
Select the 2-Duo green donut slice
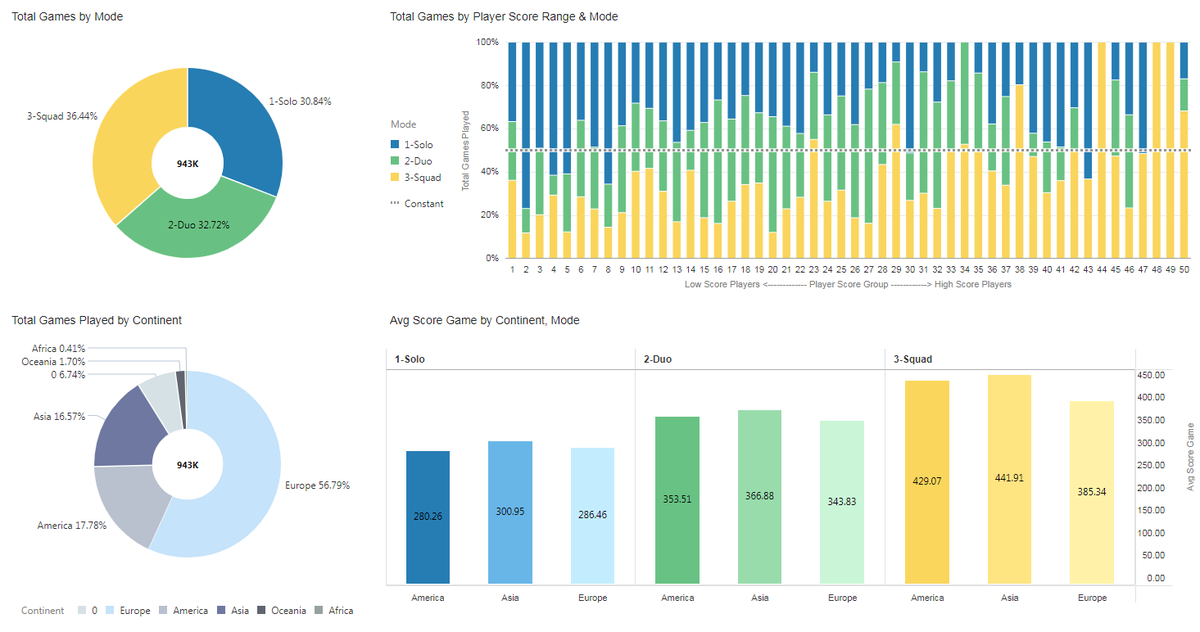click(195, 226)
